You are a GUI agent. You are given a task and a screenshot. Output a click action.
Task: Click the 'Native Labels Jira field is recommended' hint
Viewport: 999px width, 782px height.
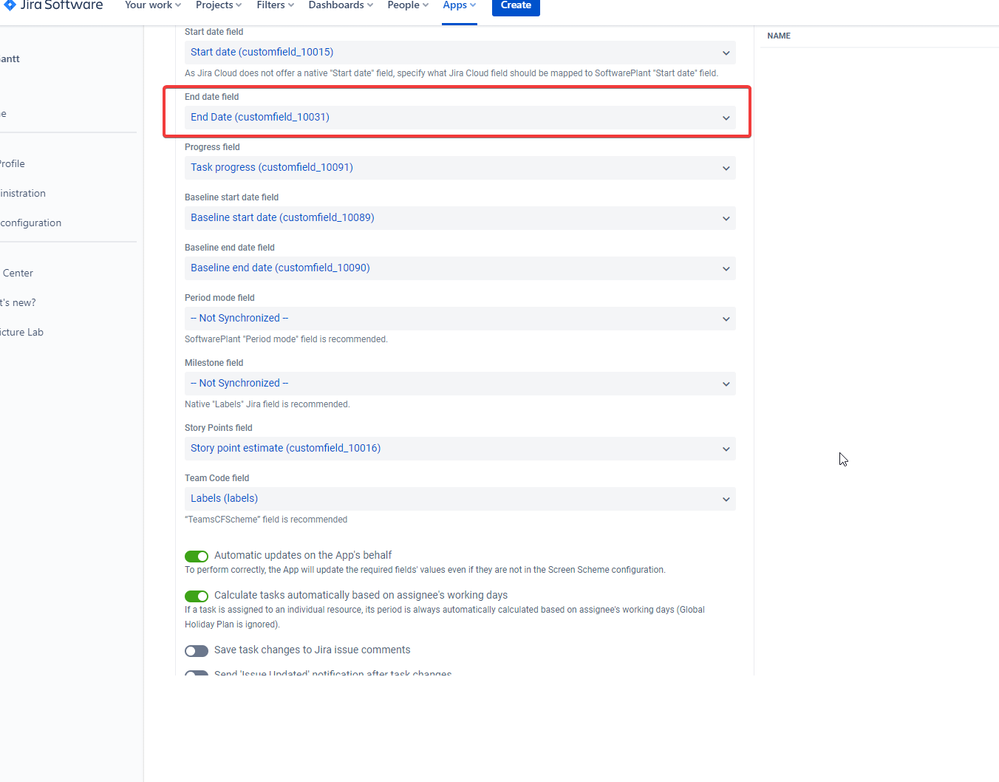coord(267,405)
